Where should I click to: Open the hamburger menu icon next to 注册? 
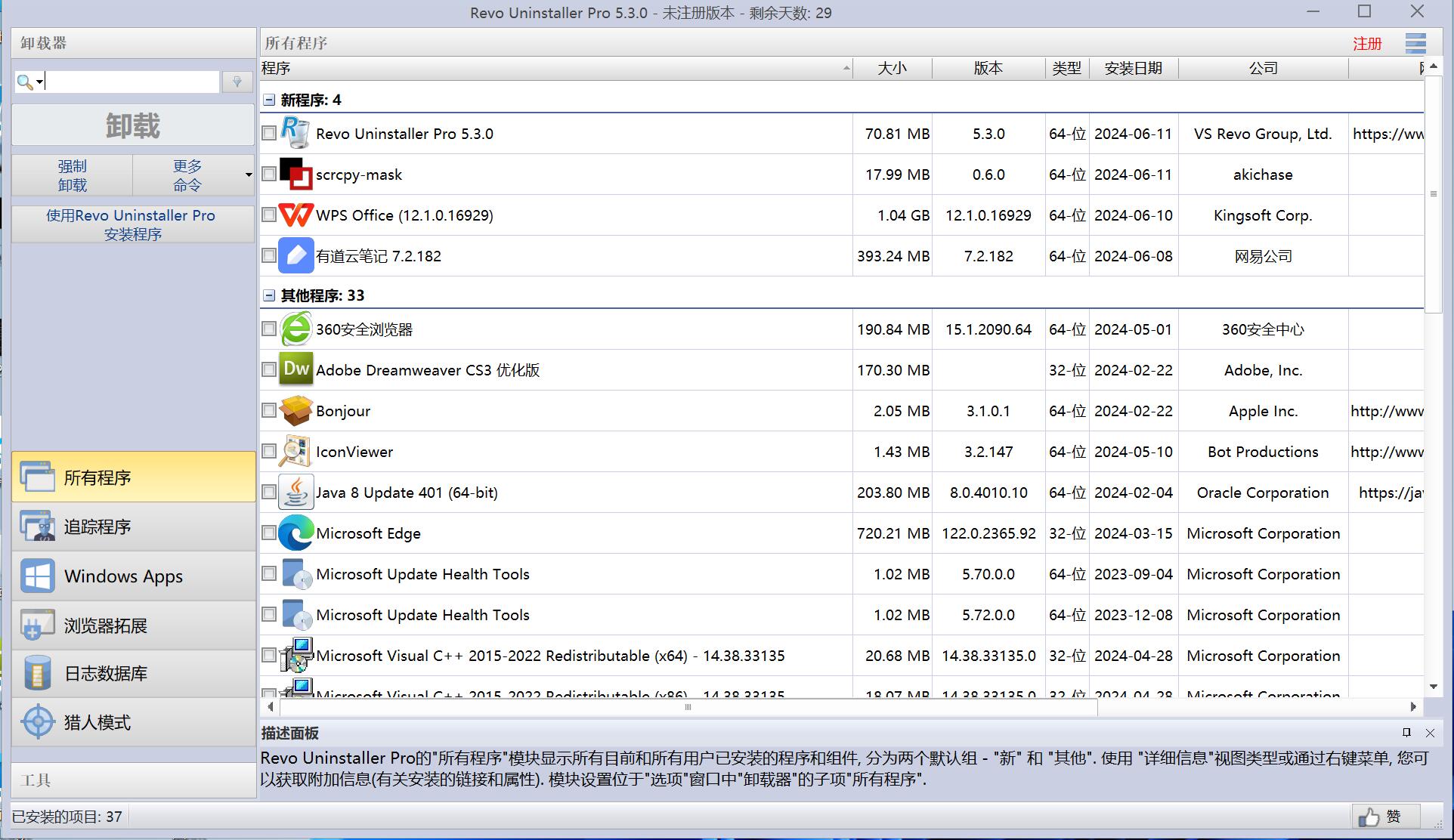point(1415,43)
